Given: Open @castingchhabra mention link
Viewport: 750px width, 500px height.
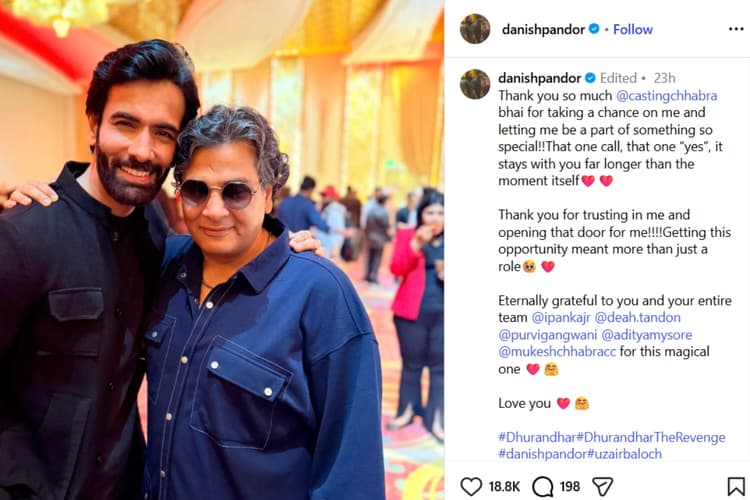Looking at the screenshot, I should (x=667, y=96).
